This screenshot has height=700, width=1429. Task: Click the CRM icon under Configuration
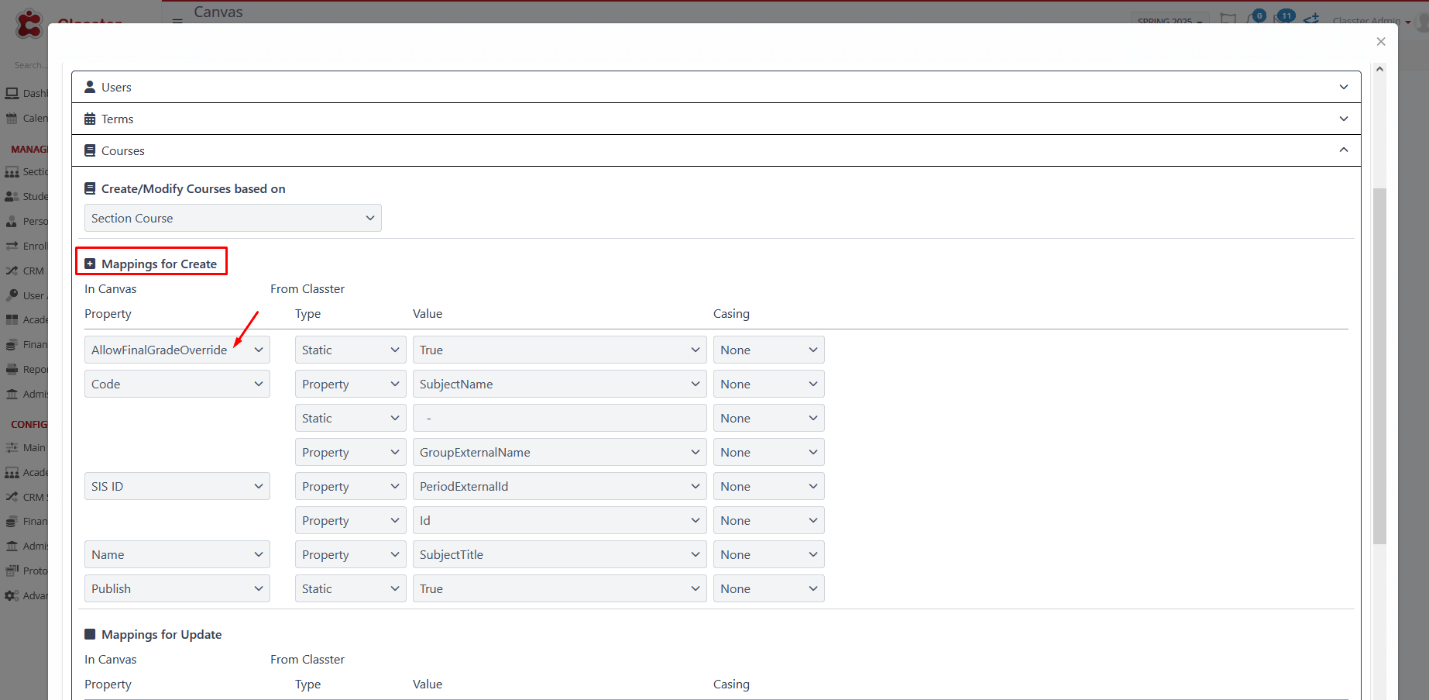12,497
